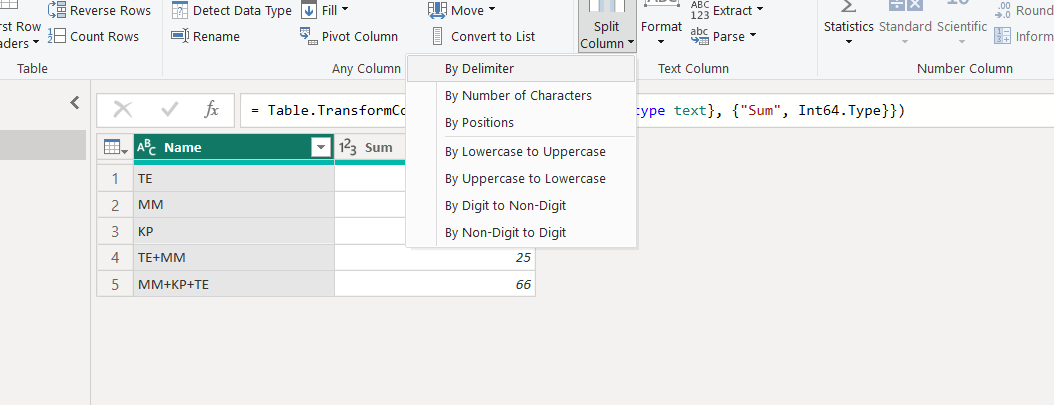Viewport: 1054px width, 405px height.
Task: Collapse the queries pane chevron
Action: tap(75, 103)
